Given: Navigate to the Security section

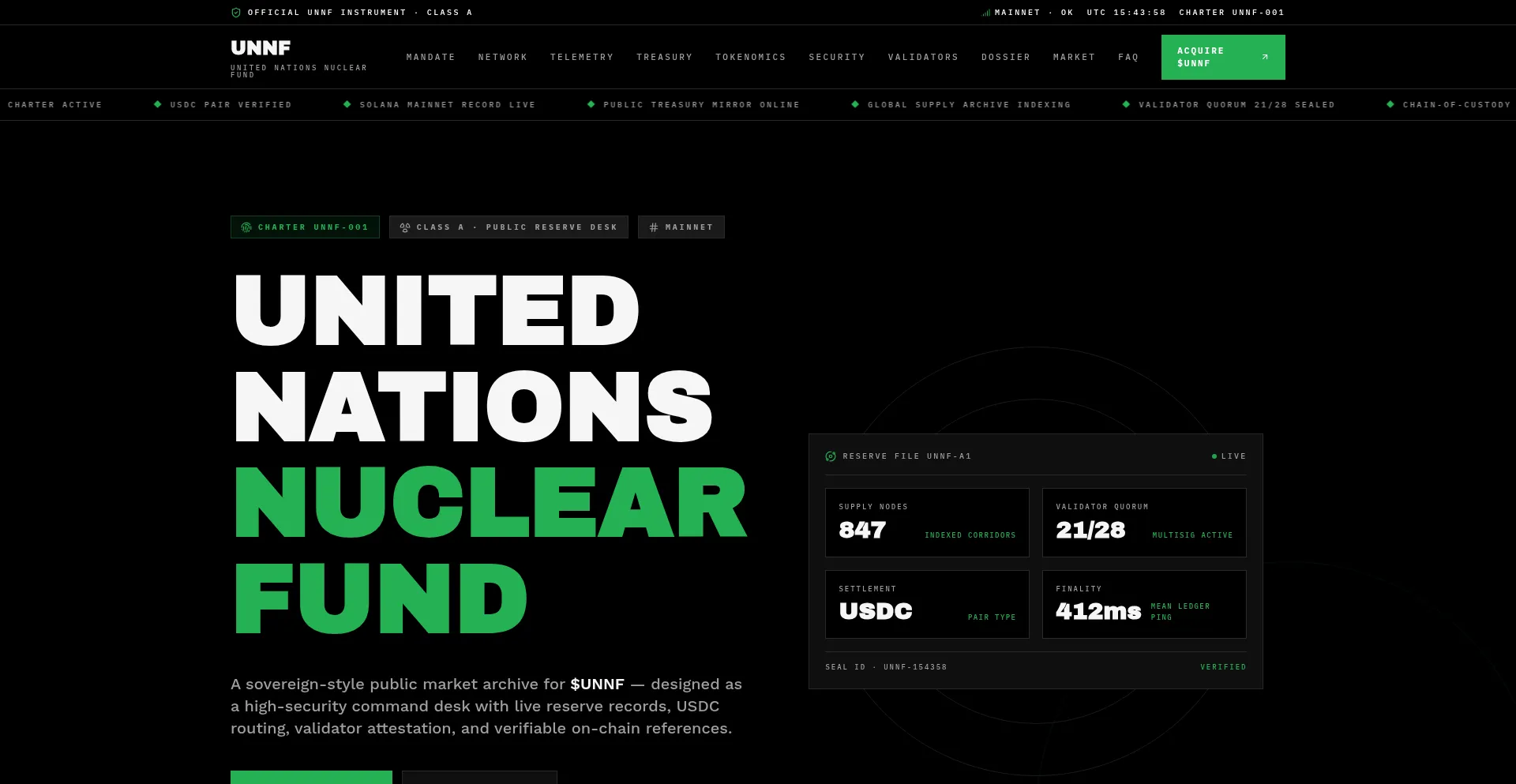Looking at the screenshot, I should [837, 58].
